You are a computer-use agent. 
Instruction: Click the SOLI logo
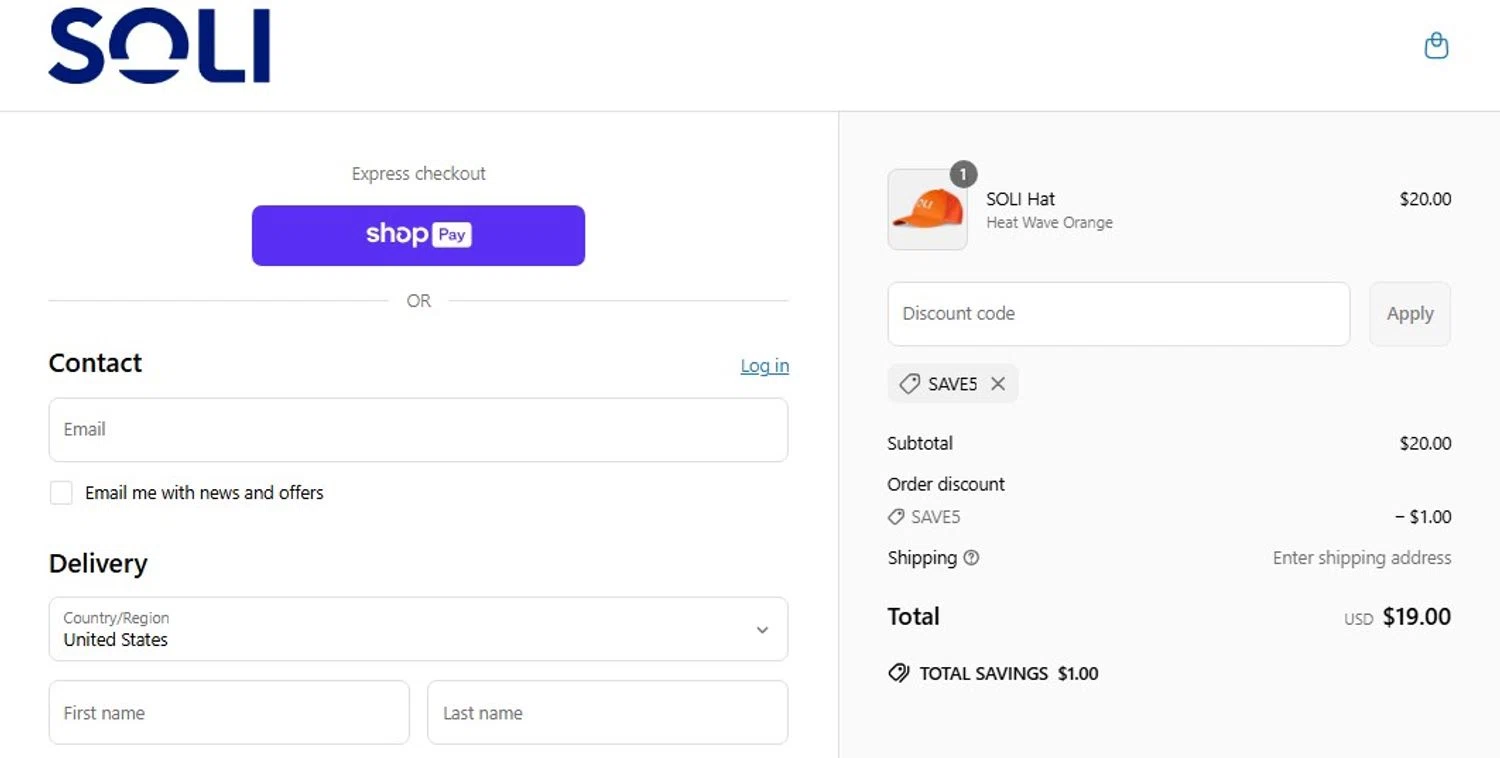[x=159, y=46]
